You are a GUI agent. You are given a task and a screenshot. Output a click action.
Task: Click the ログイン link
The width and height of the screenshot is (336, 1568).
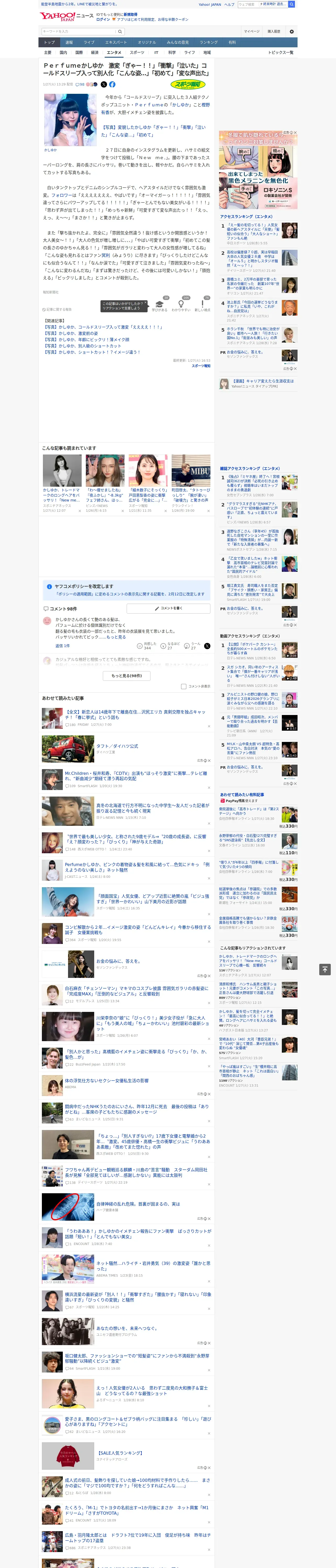(103, 20)
